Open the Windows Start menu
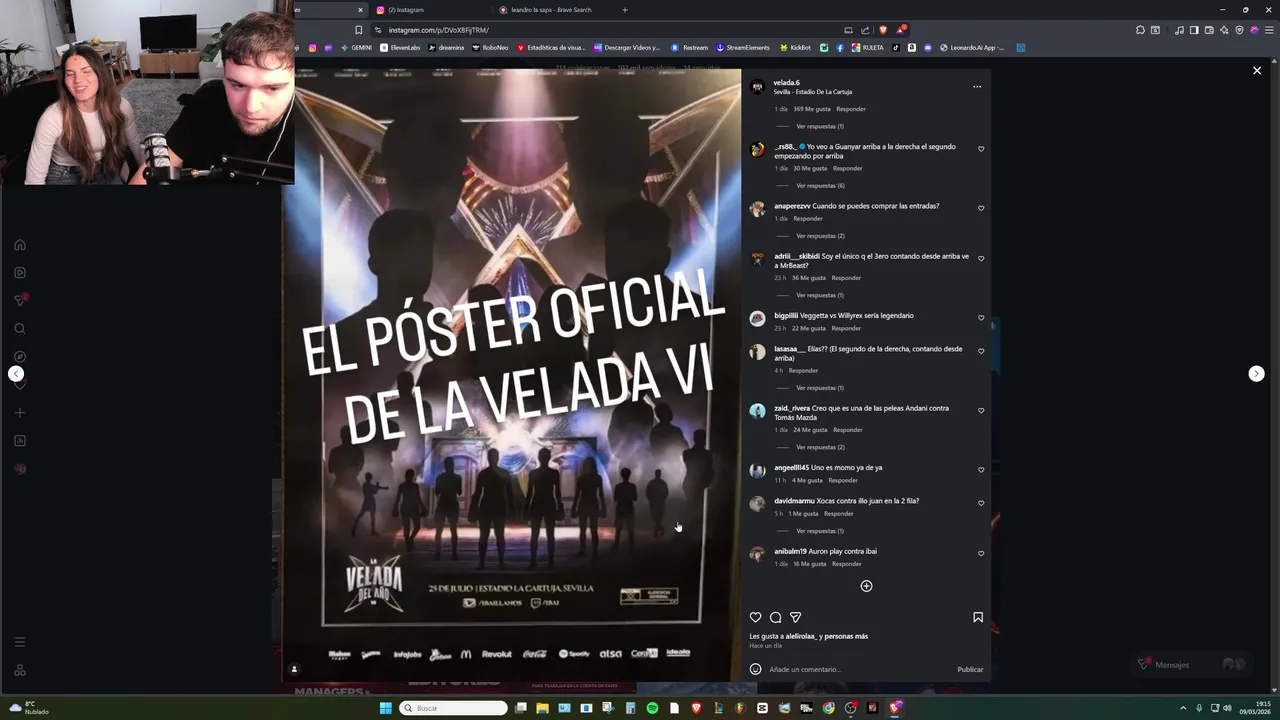Viewport: 1280px width, 720px height. click(386, 708)
